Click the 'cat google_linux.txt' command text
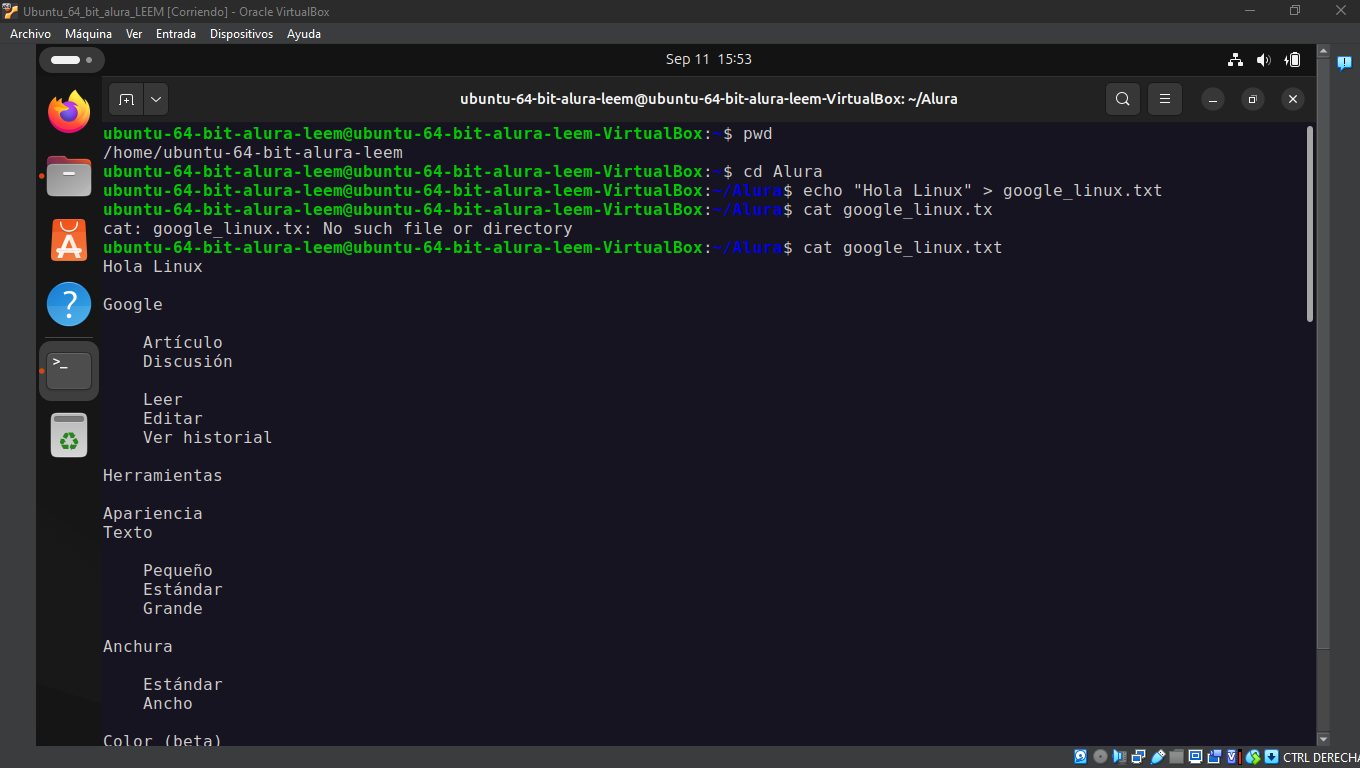Image resolution: width=1360 pixels, height=768 pixels. coord(902,248)
